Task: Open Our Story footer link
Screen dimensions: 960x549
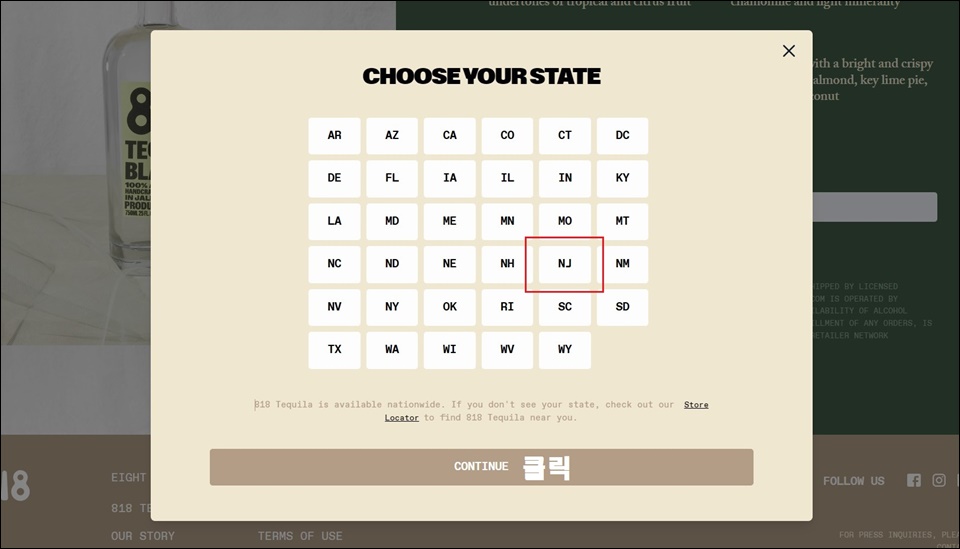Action: (143, 536)
